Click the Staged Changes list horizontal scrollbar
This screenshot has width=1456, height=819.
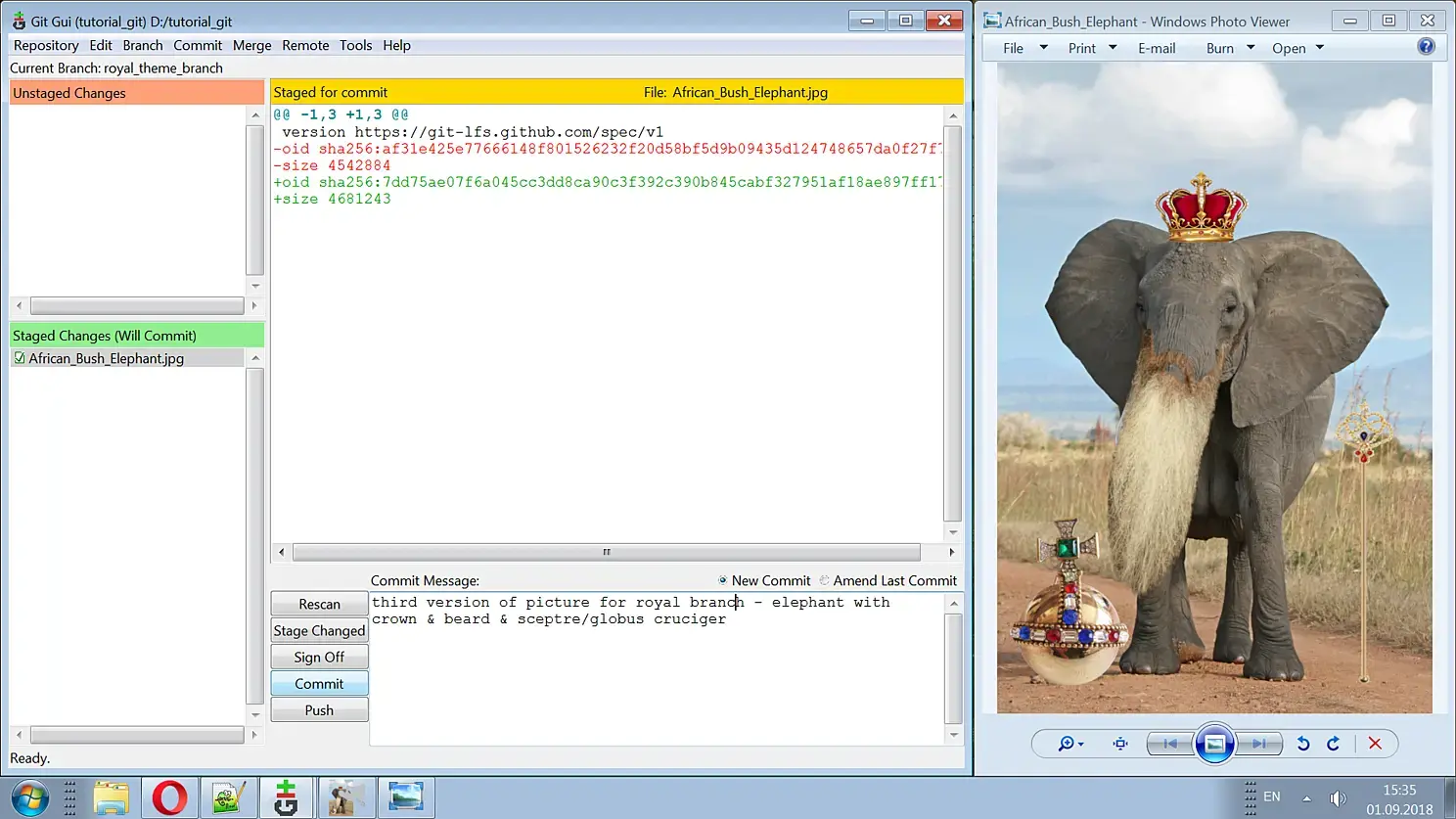pyautogui.click(x=137, y=735)
